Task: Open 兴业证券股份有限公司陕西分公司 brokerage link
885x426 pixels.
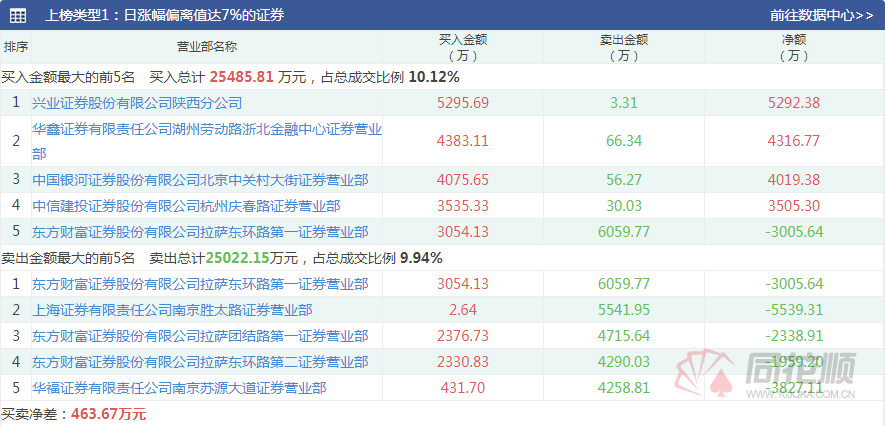Action: click(137, 103)
